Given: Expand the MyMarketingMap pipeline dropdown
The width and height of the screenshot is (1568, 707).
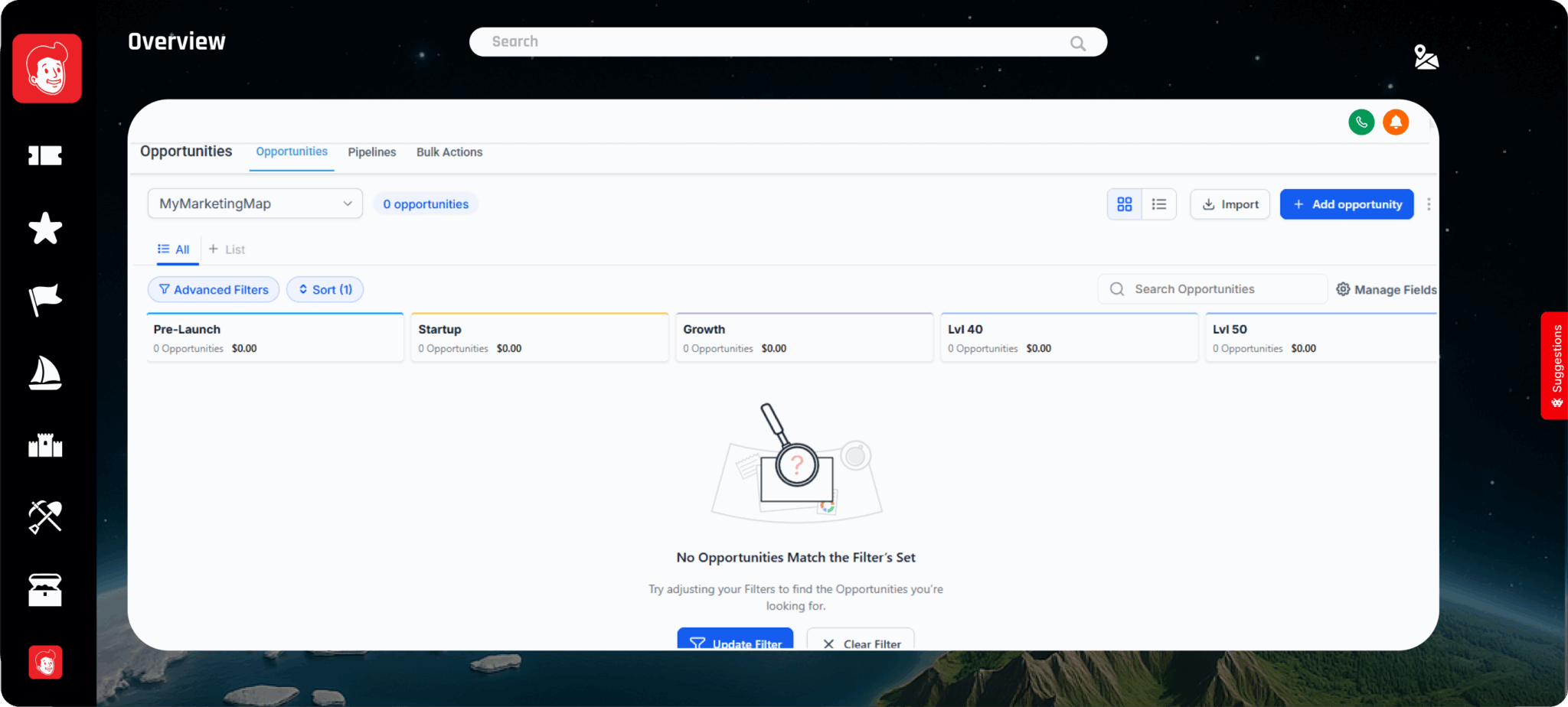Looking at the screenshot, I should click(255, 204).
